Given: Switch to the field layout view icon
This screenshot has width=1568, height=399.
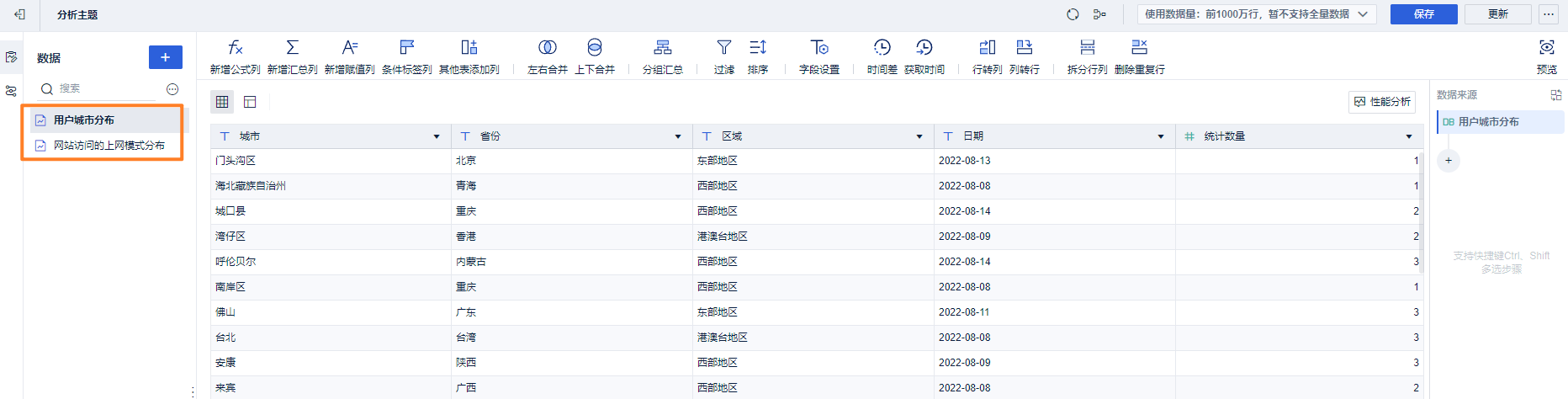Looking at the screenshot, I should [x=250, y=102].
